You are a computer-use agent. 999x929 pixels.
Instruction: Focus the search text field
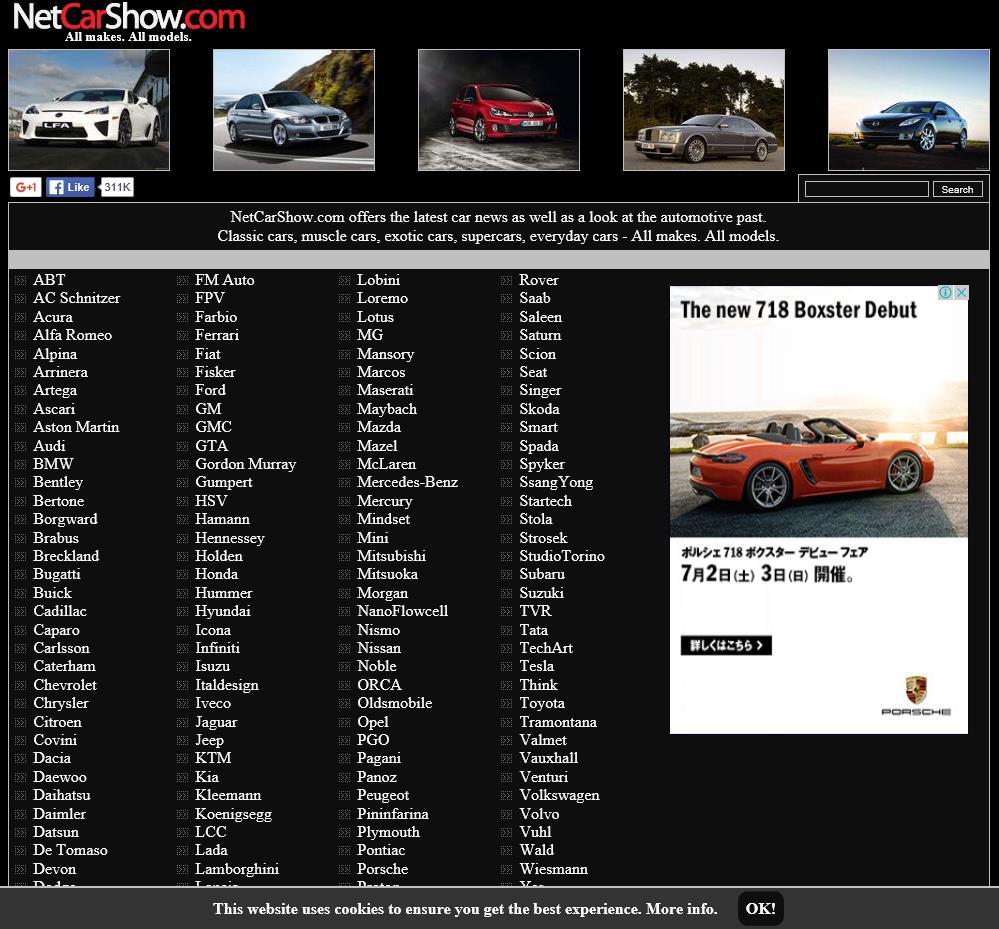click(x=866, y=189)
